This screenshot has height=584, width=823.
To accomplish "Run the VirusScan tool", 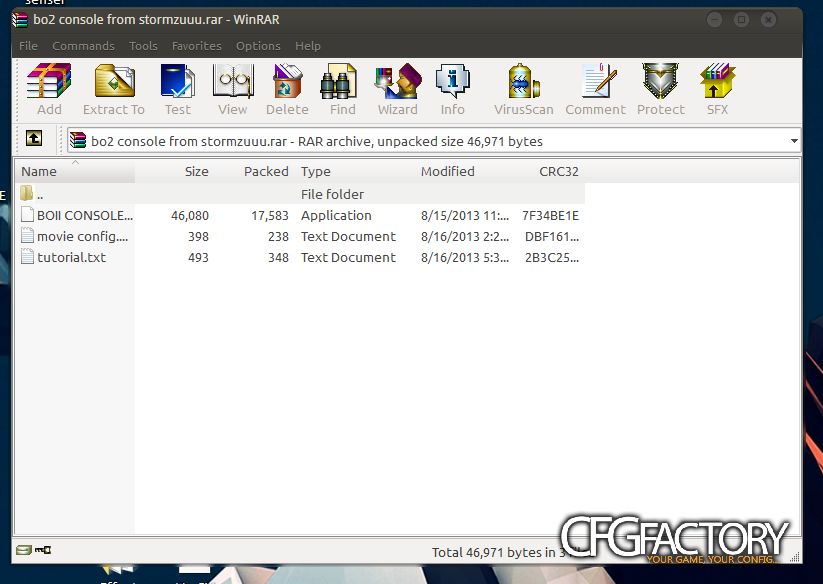I will (x=523, y=81).
